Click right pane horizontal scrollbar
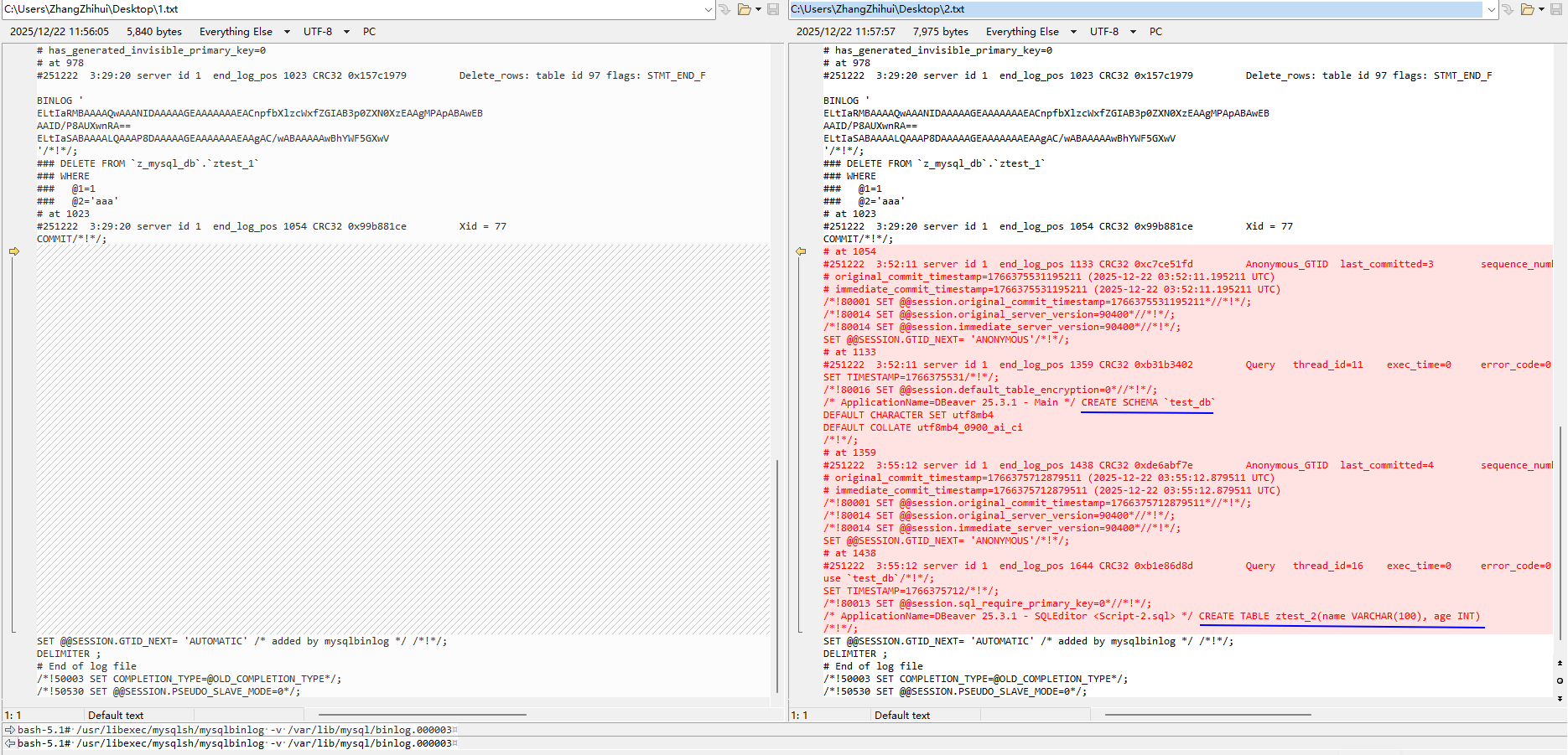Viewport: 1568px width, 755px height. pyautogui.click(x=1207, y=715)
